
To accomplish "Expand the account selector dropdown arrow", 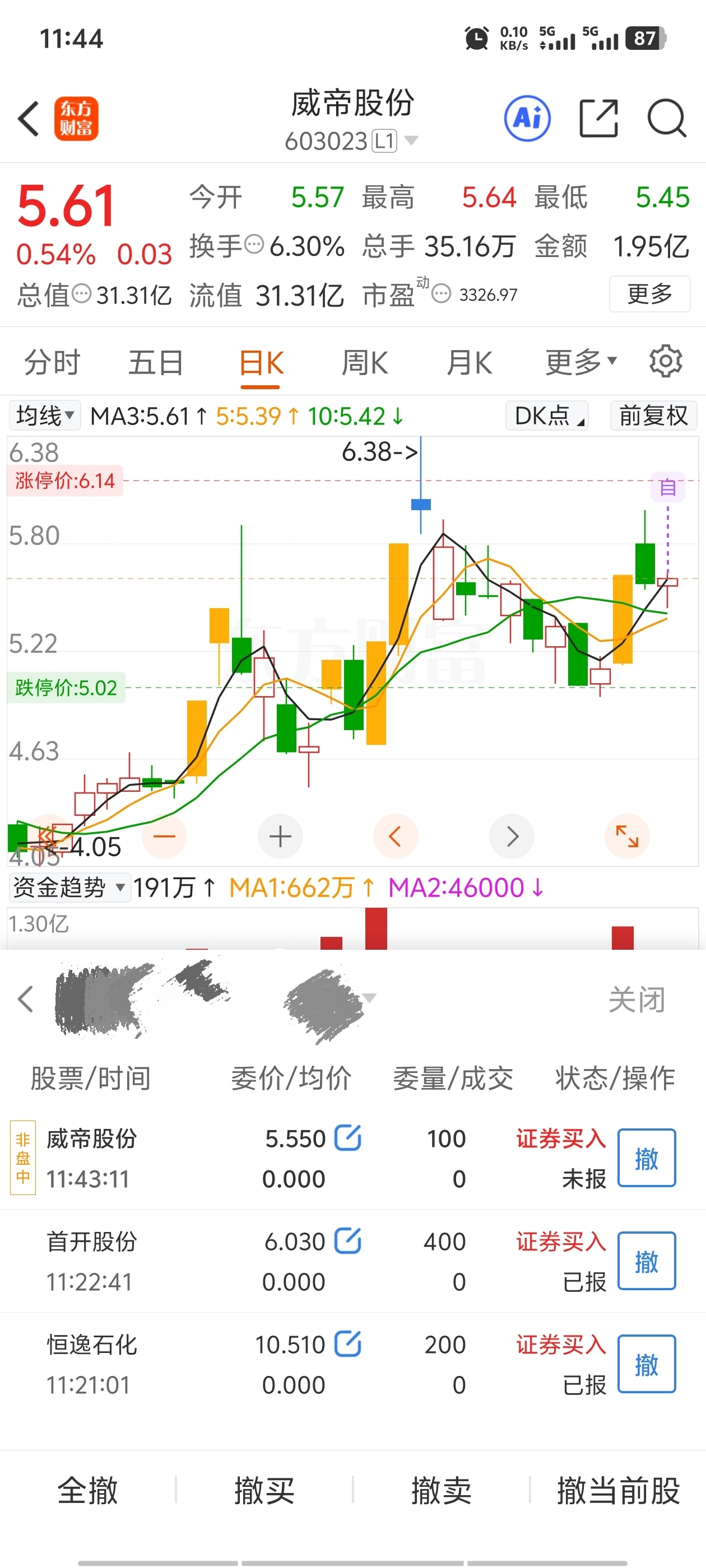I will pos(369,998).
